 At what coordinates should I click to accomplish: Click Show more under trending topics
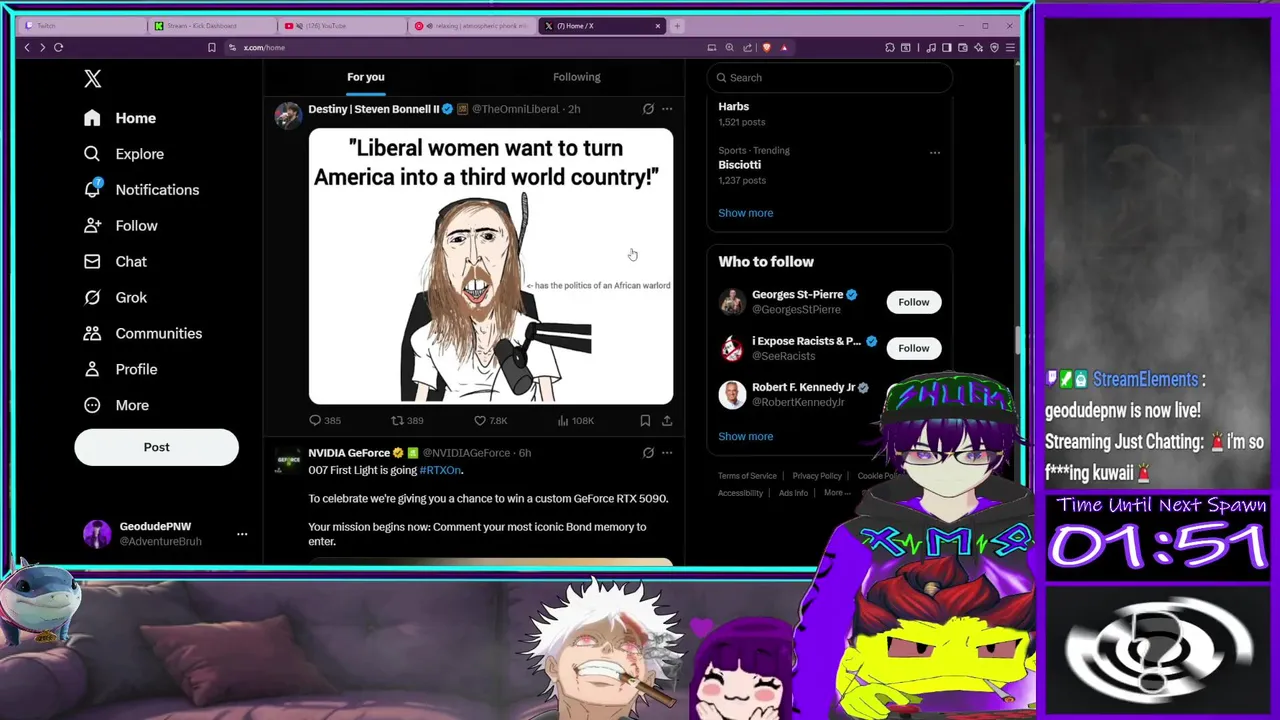pos(745,213)
